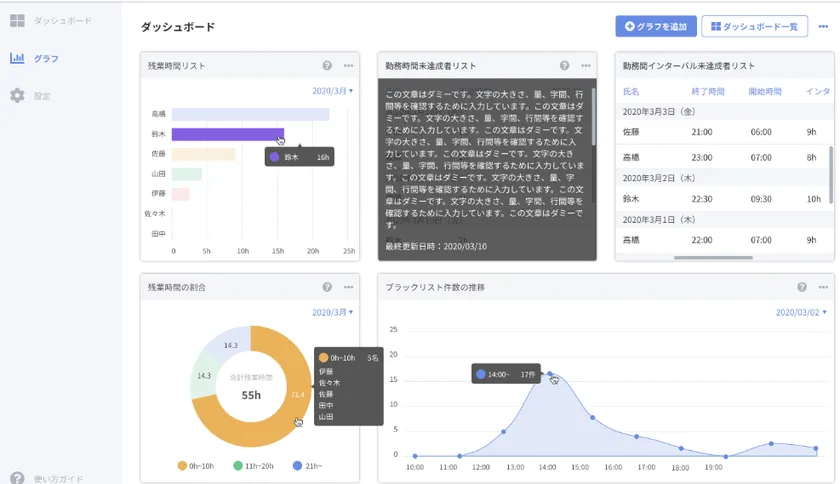This screenshot has height=484, width=840.
Task: Click help icon on 勤務時間未達成者リスト panel
Action: pos(565,66)
